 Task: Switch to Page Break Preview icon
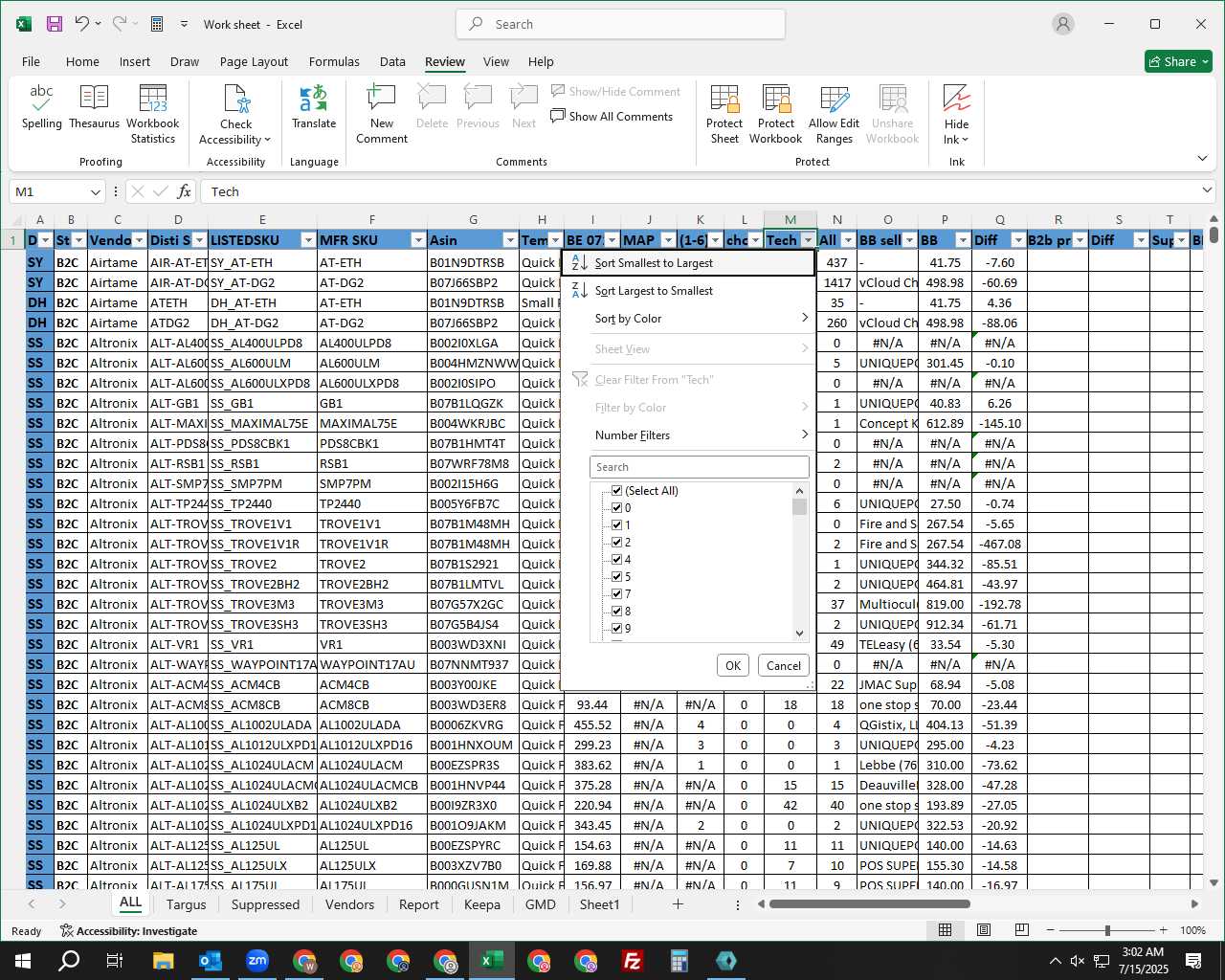pyautogui.click(x=1021, y=930)
